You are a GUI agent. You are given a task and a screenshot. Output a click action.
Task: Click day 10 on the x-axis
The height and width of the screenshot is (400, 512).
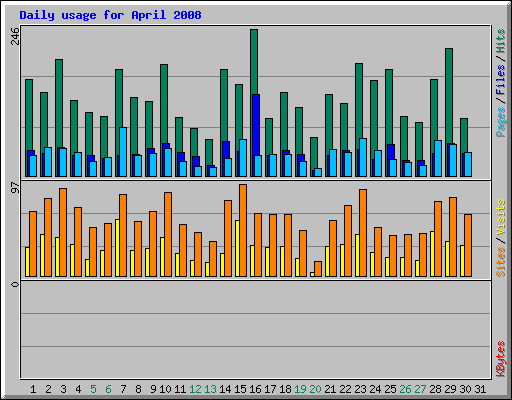[165, 389]
